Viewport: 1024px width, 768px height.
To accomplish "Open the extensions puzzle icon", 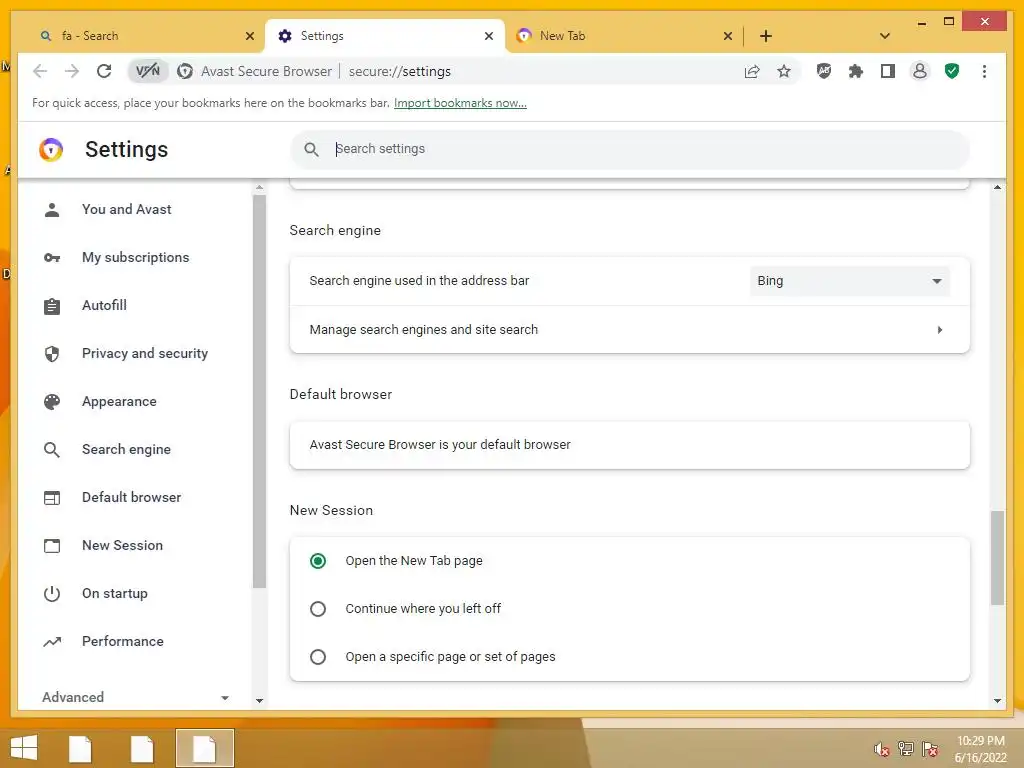I will click(x=856, y=71).
